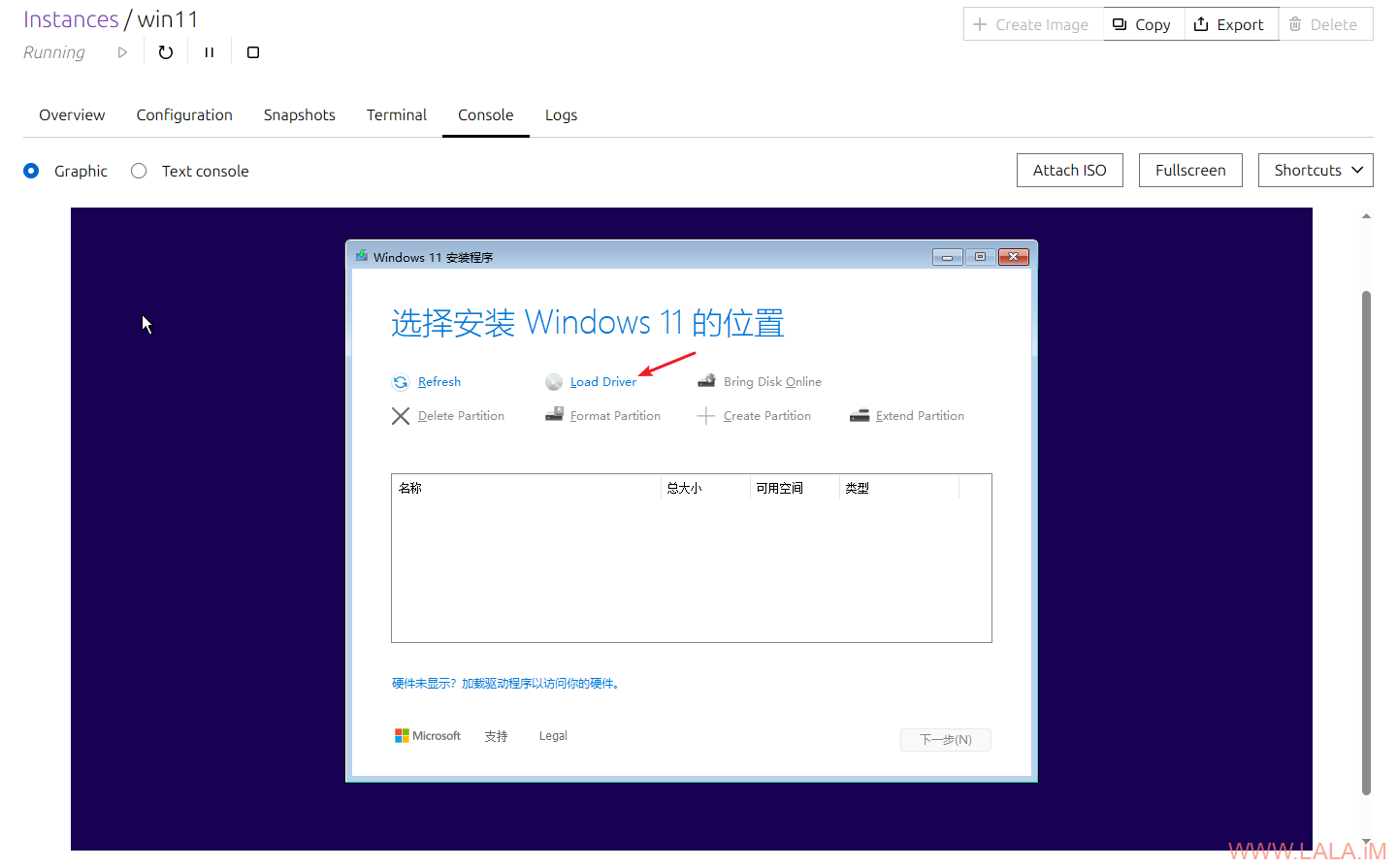The width and height of the screenshot is (1397, 868).
Task: Open the Configuration tab
Action: (184, 114)
